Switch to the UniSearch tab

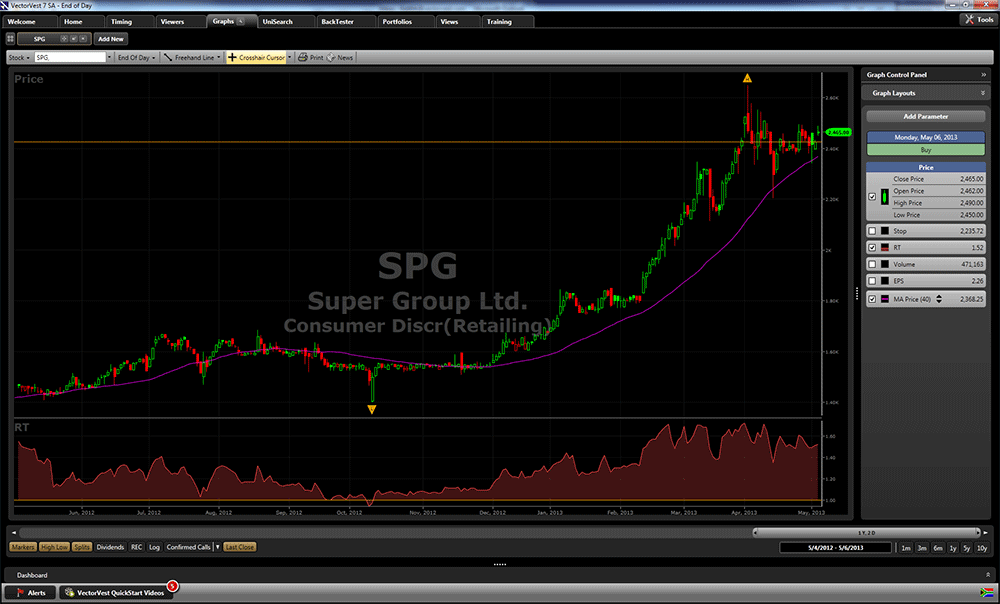pos(284,21)
